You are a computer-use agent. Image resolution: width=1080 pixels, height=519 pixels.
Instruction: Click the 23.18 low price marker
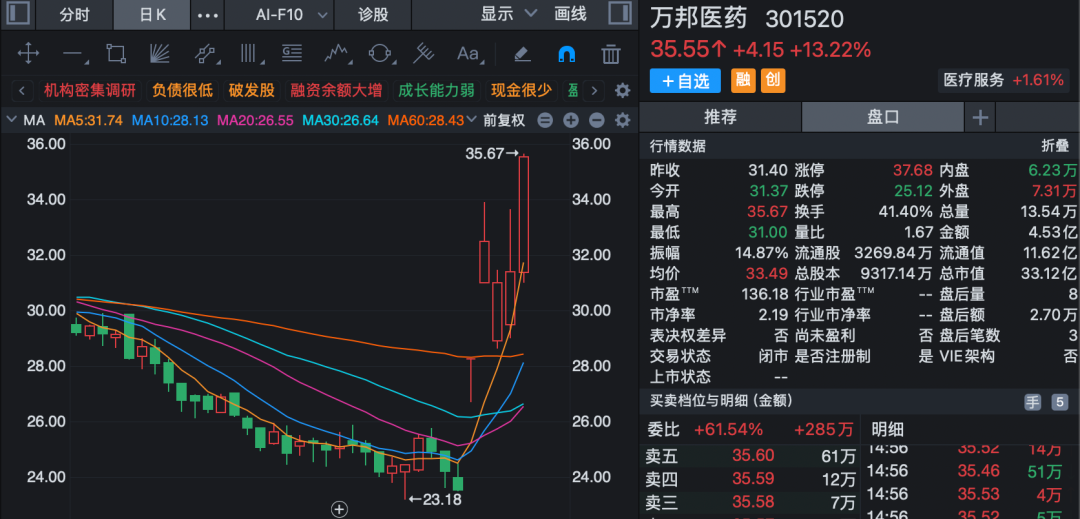click(x=435, y=500)
